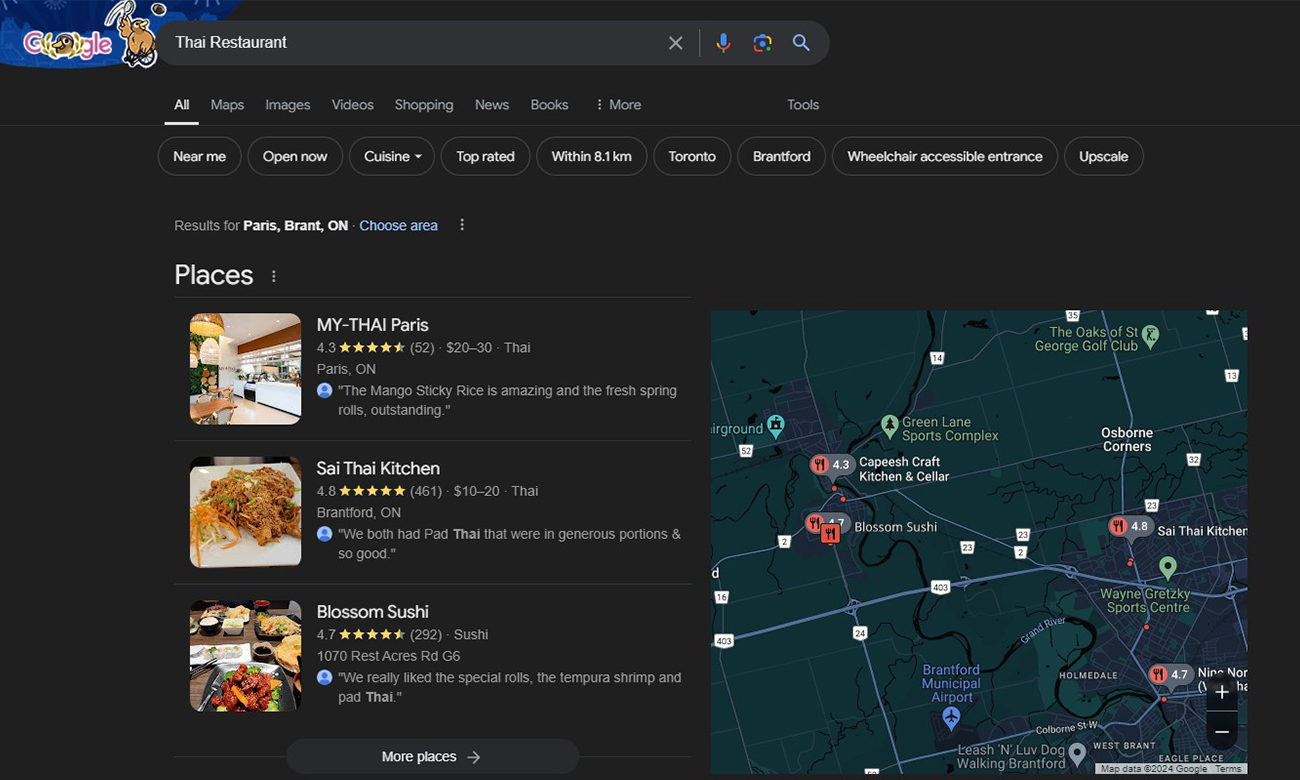Start voice search with the microphone icon

(723, 43)
